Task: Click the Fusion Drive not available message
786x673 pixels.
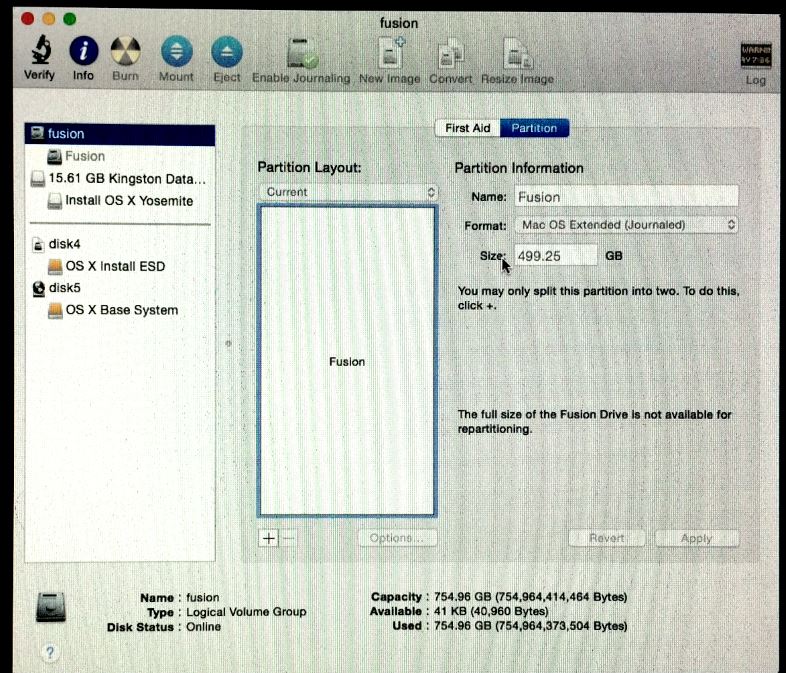Action: pyautogui.click(x=595, y=422)
